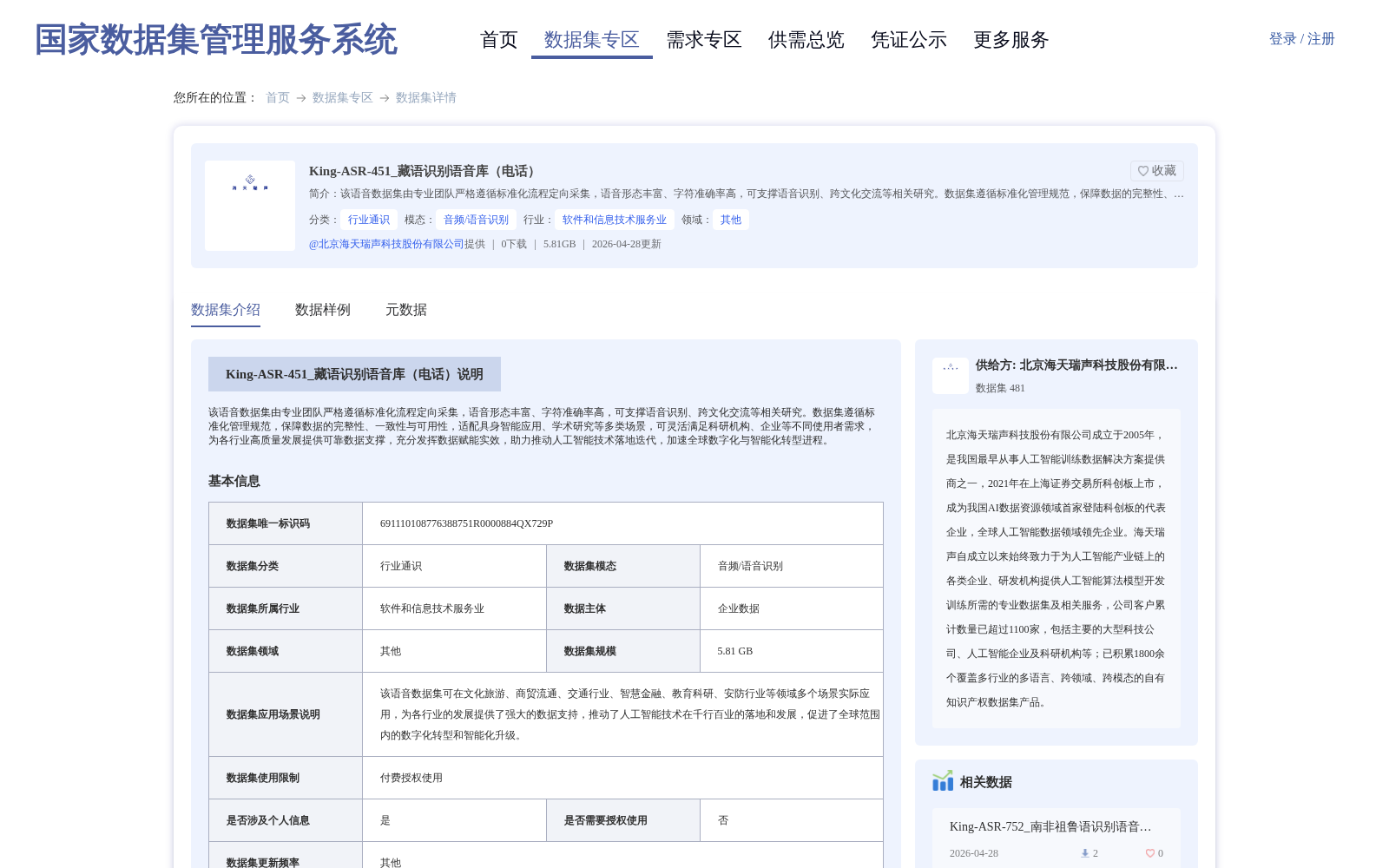Click 数据集应用场景说明 label cell

tap(286, 714)
